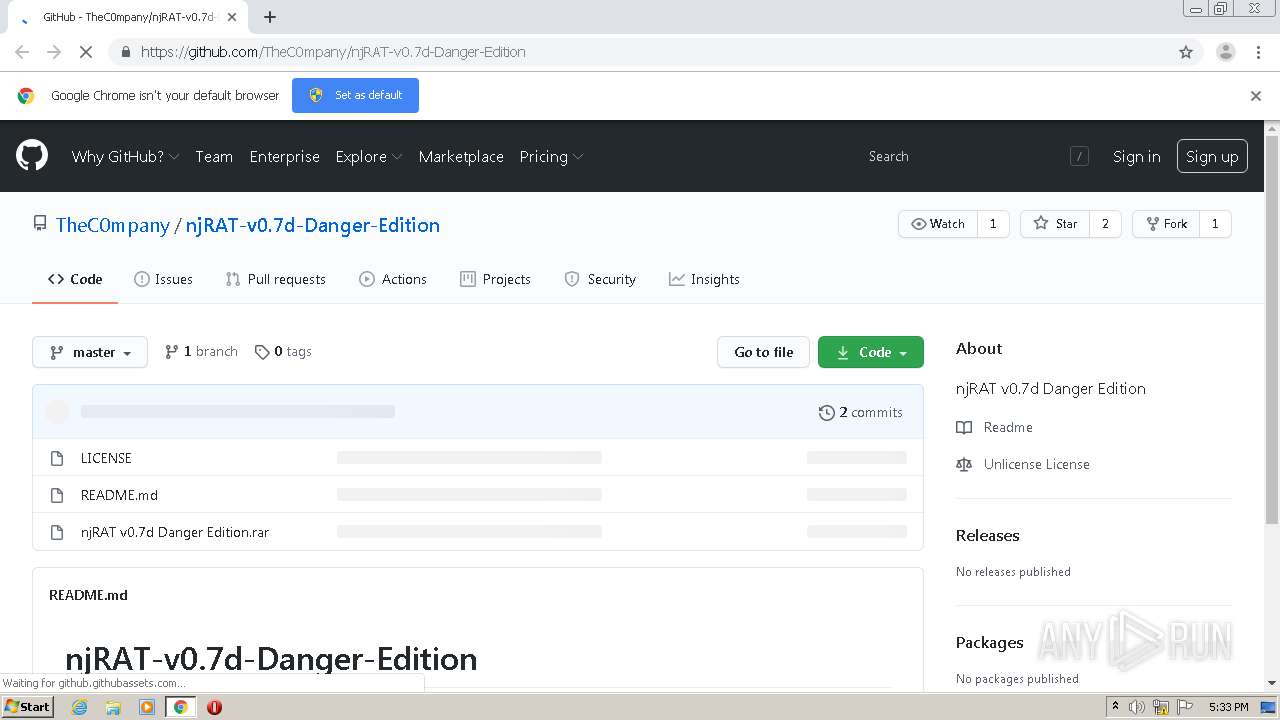View the 1 branch link
This screenshot has width=1280, height=720.
point(201,351)
